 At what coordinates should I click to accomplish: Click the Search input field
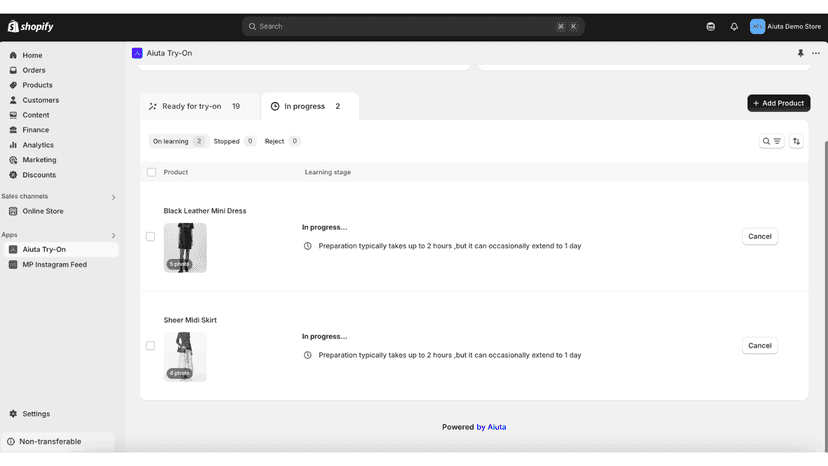coord(413,26)
